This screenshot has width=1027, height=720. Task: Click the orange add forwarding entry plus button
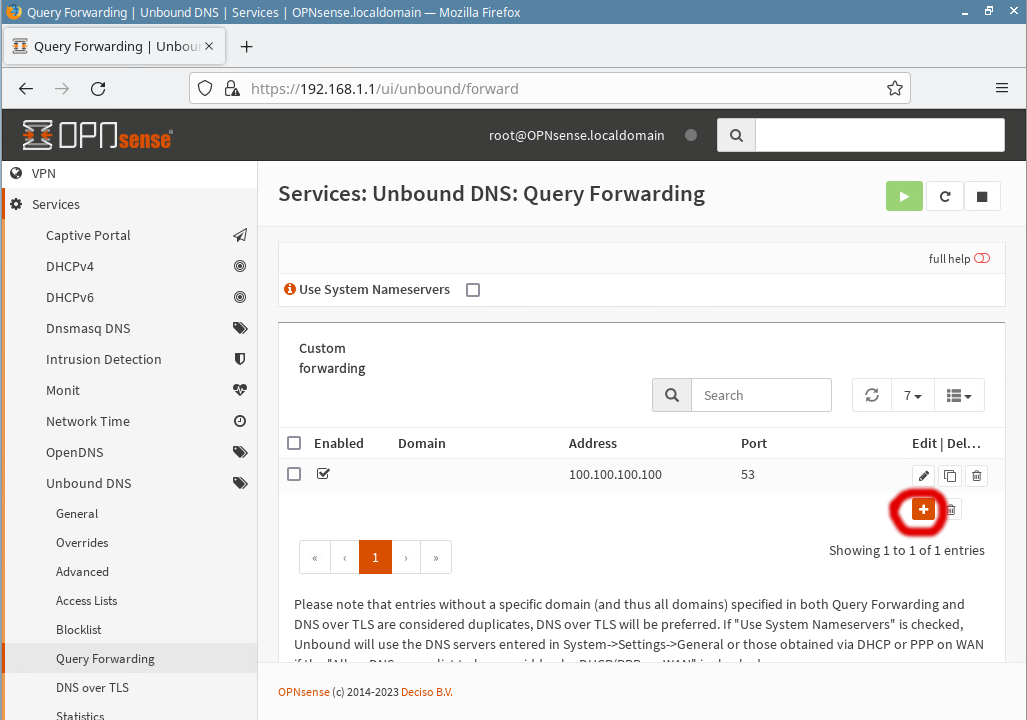[x=923, y=510]
